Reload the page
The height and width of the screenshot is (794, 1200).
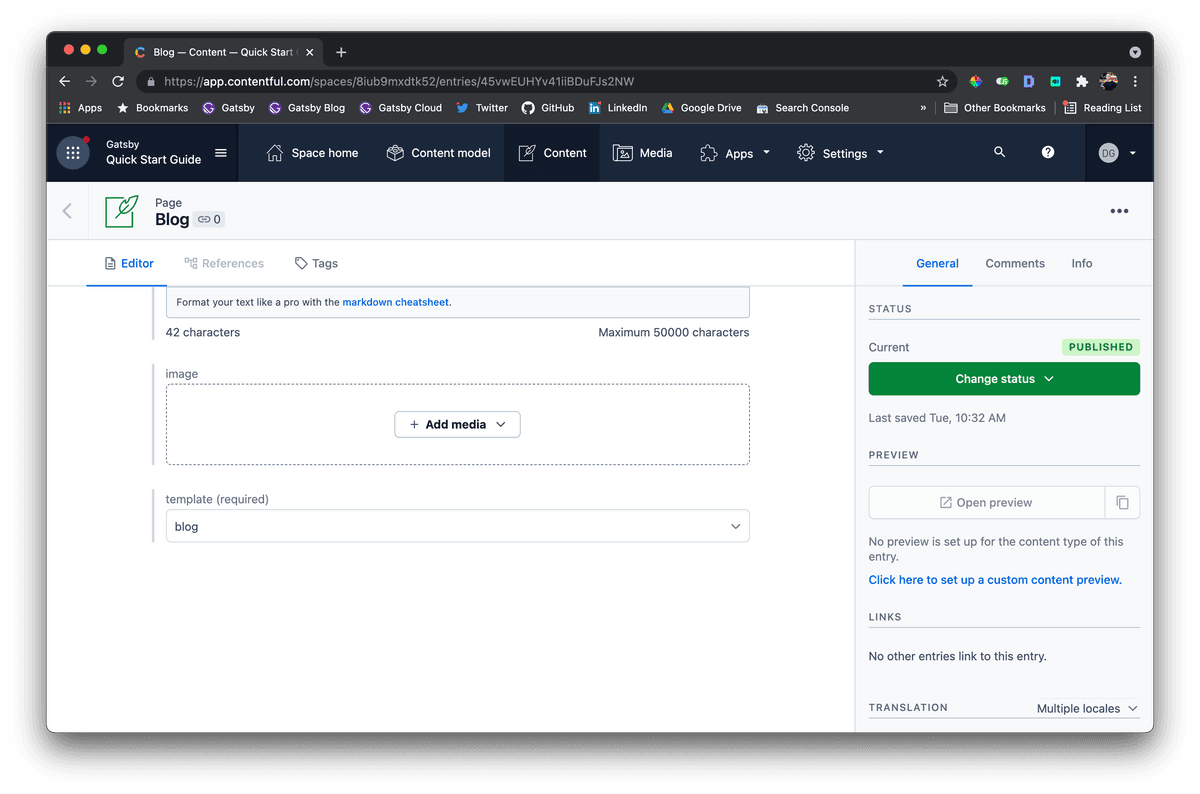[x=118, y=81]
